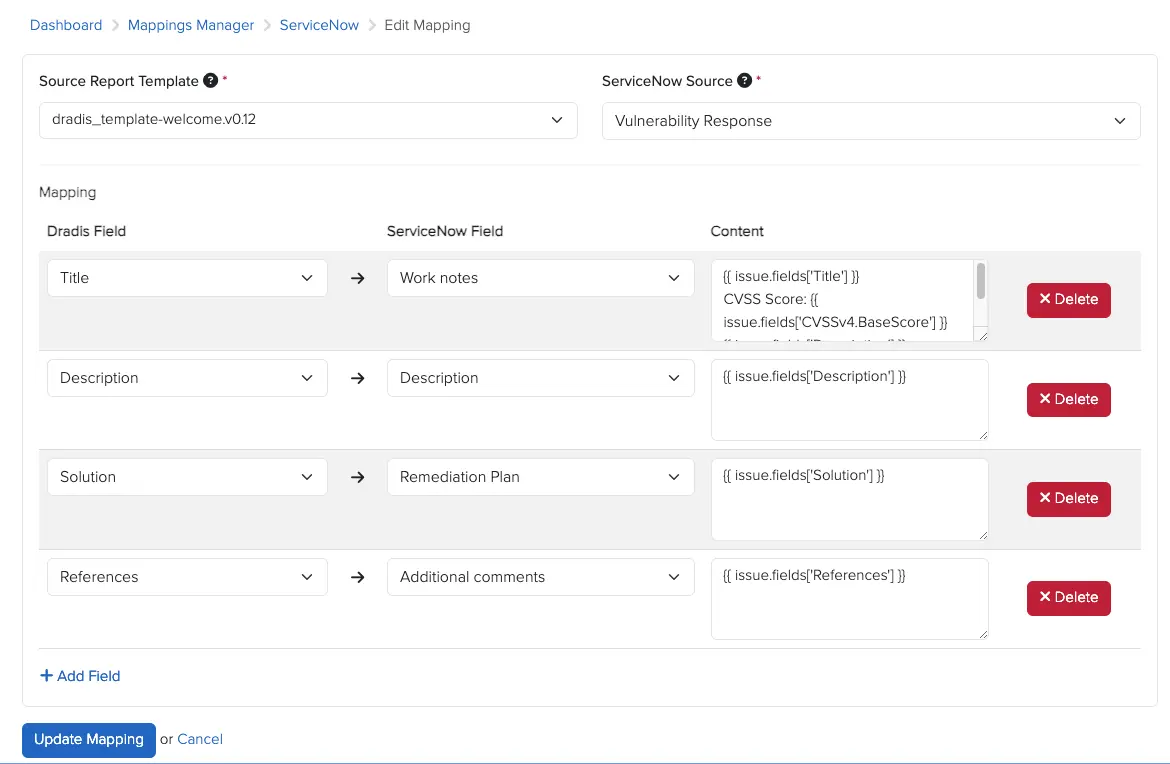This screenshot has height=764, width=1170.
Task: Open the Remediation Plan dropdown
Action: coord(540,478)
